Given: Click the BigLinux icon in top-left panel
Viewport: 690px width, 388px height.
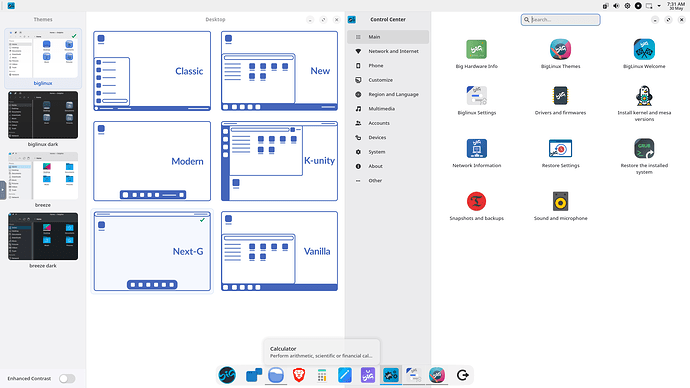Looking at the screenshot, I should point(11,6).
